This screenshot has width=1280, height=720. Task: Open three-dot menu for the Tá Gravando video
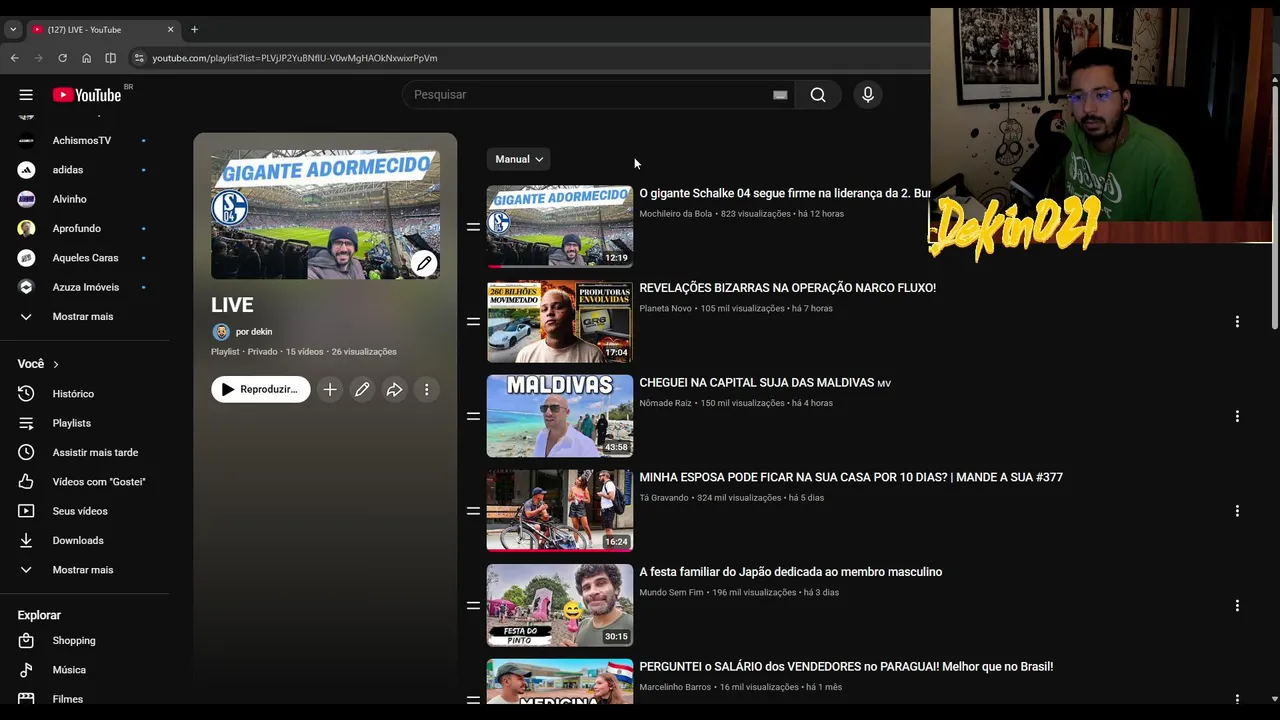(x=1237, y=511)
